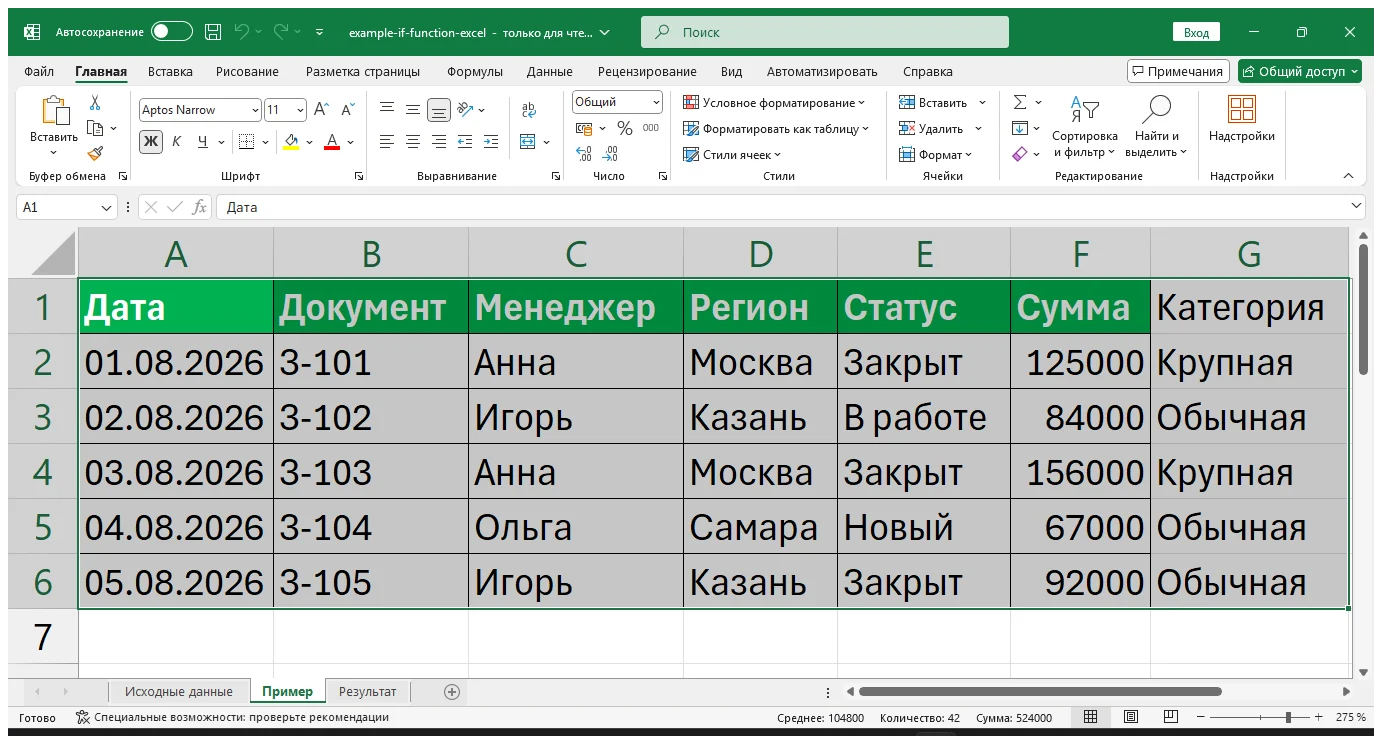Open the Файл menu

(39, 71)
